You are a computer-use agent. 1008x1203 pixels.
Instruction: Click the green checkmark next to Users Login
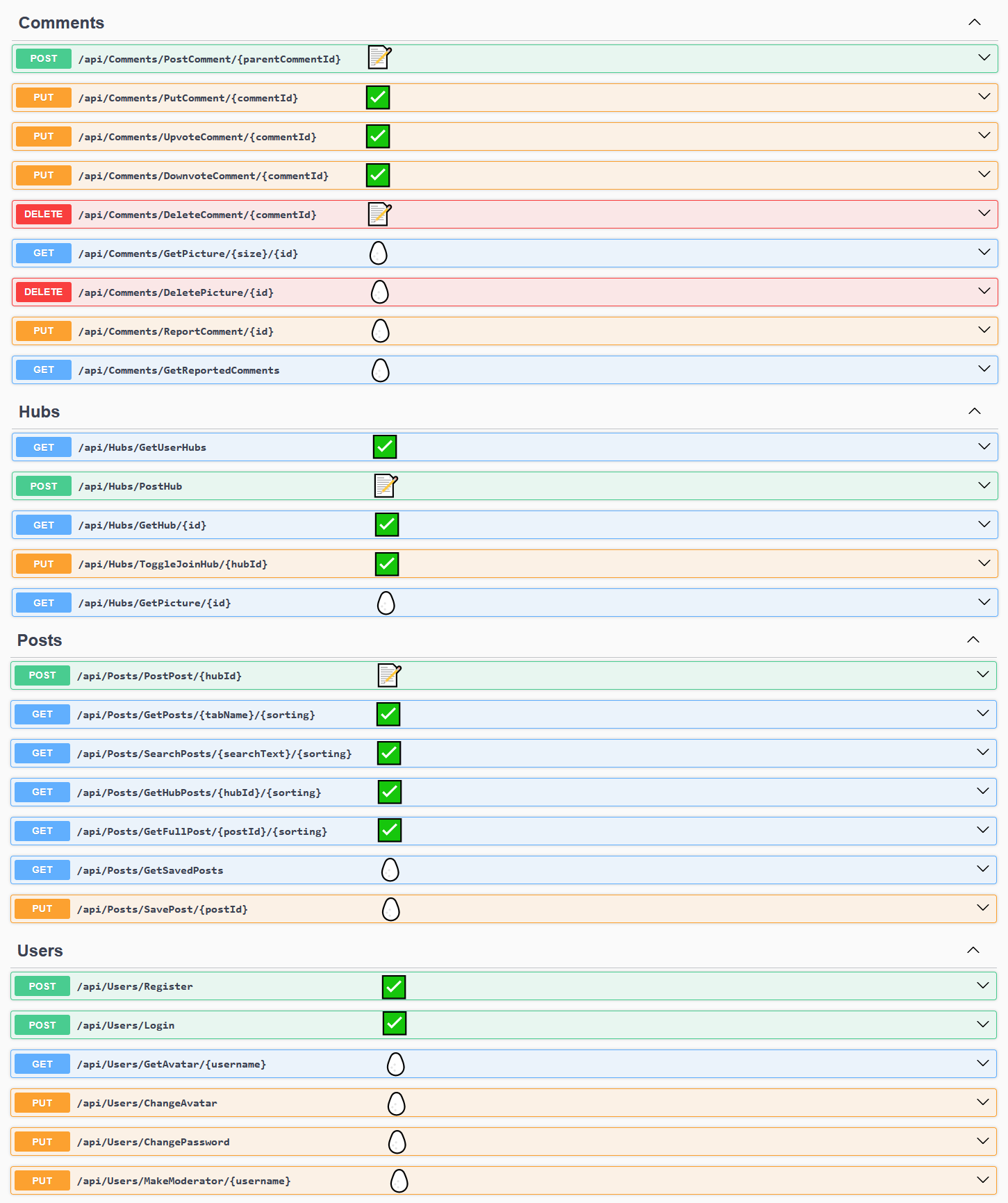[x=395, y=1023]
